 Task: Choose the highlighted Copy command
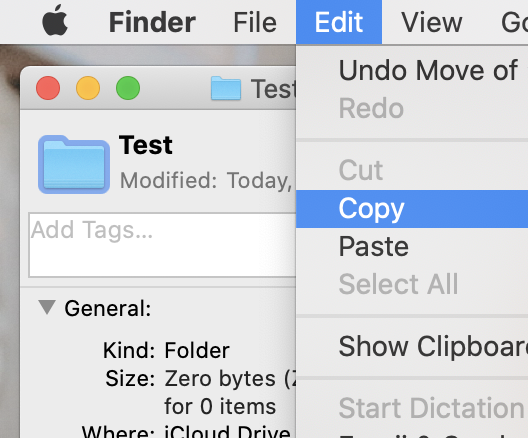click(x=412, y=209)
